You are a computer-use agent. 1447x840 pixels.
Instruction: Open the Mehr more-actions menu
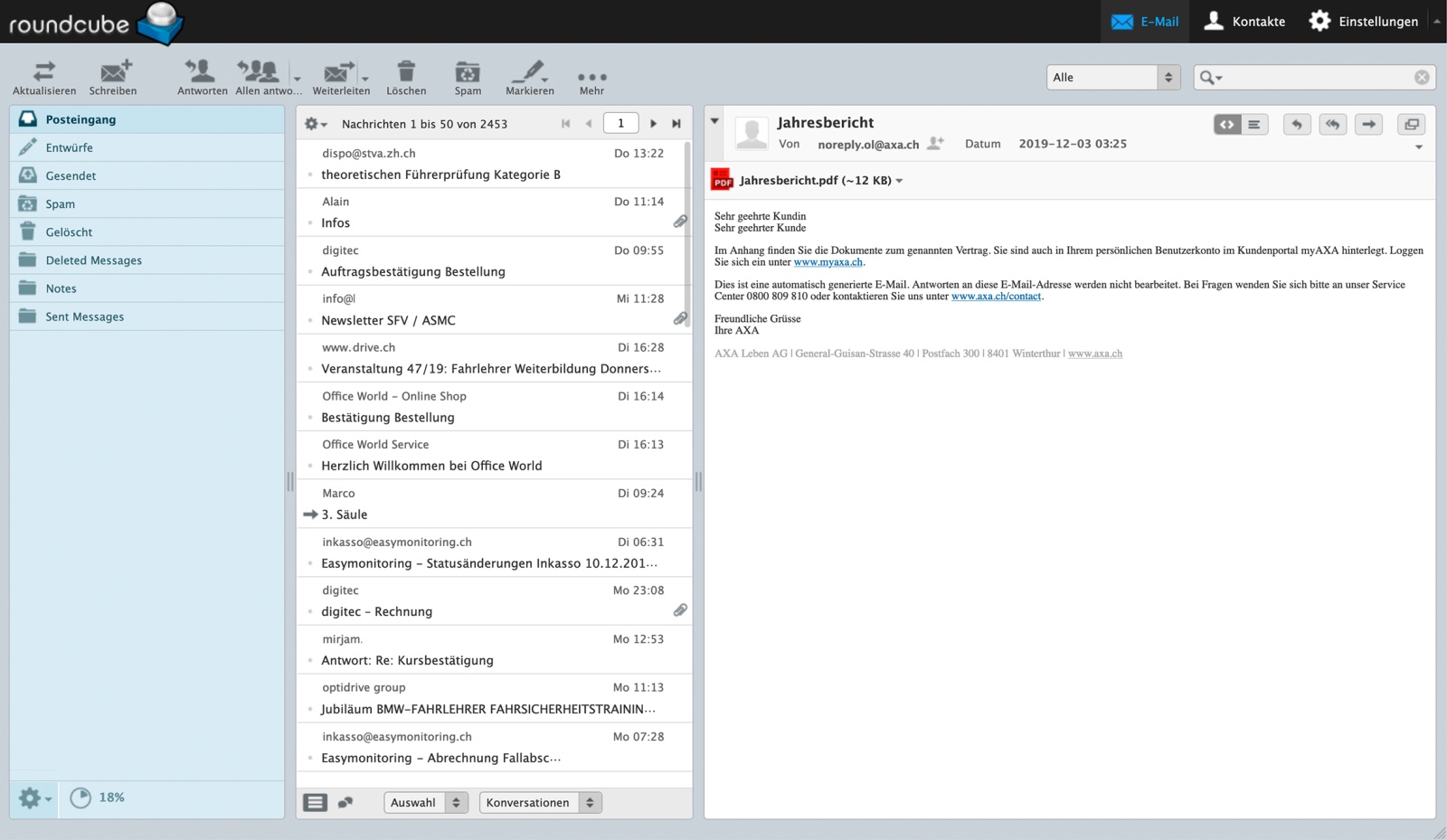591,77
